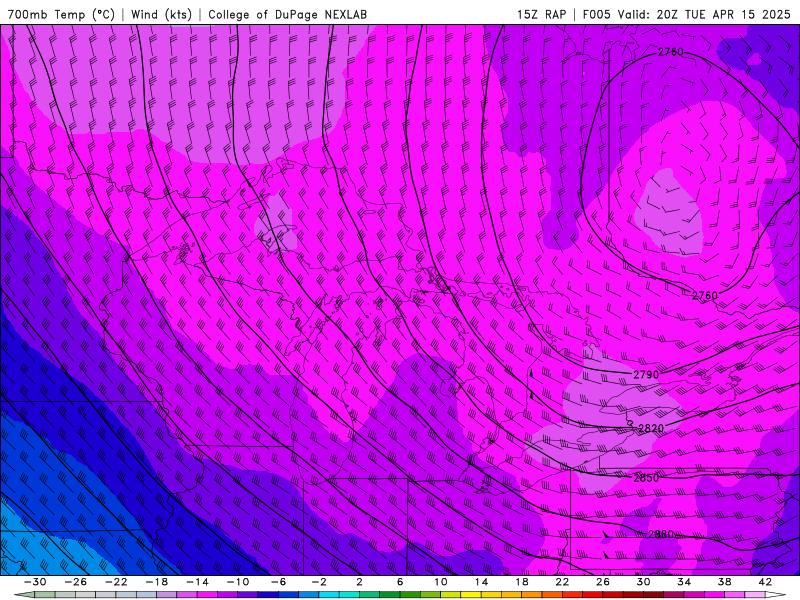This screenshot has height=600, width=800.
Task: Click the 22 colorbar tick label
Action: (562, 582)
